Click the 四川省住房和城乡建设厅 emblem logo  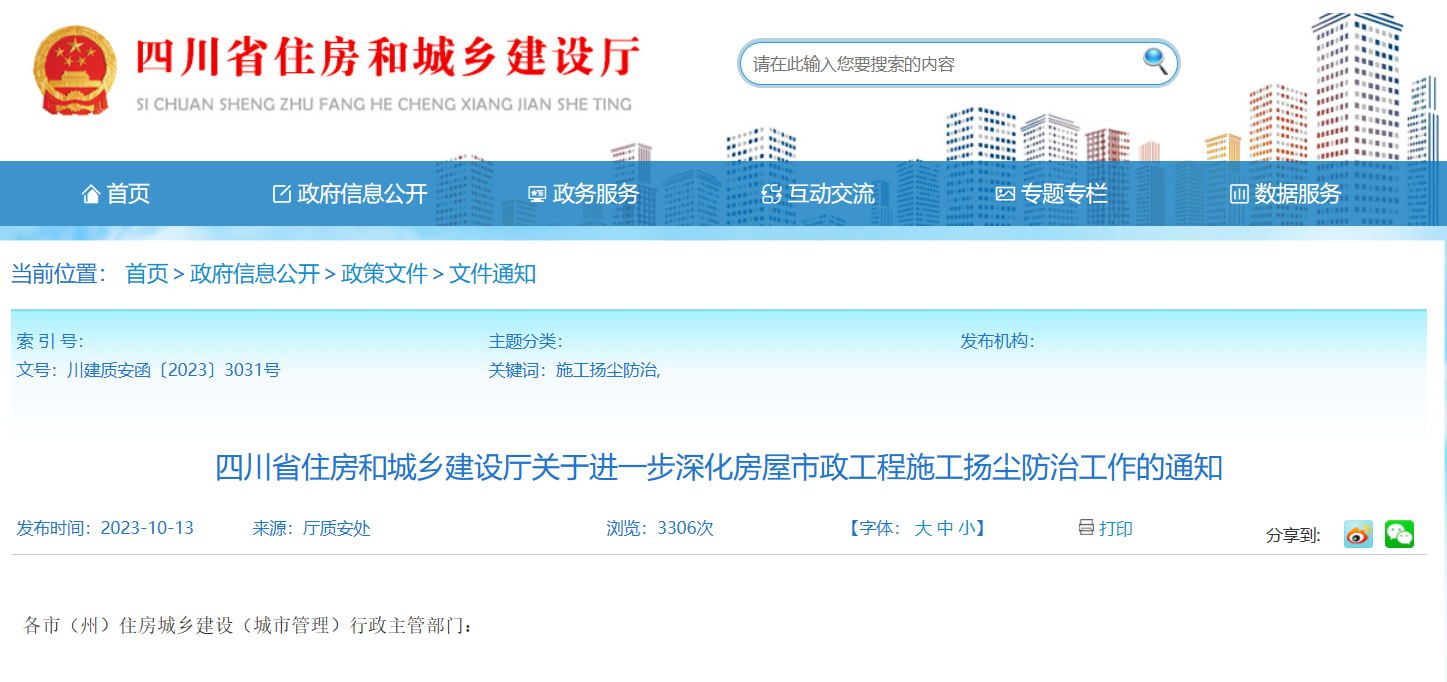click(x=76, y=67)
